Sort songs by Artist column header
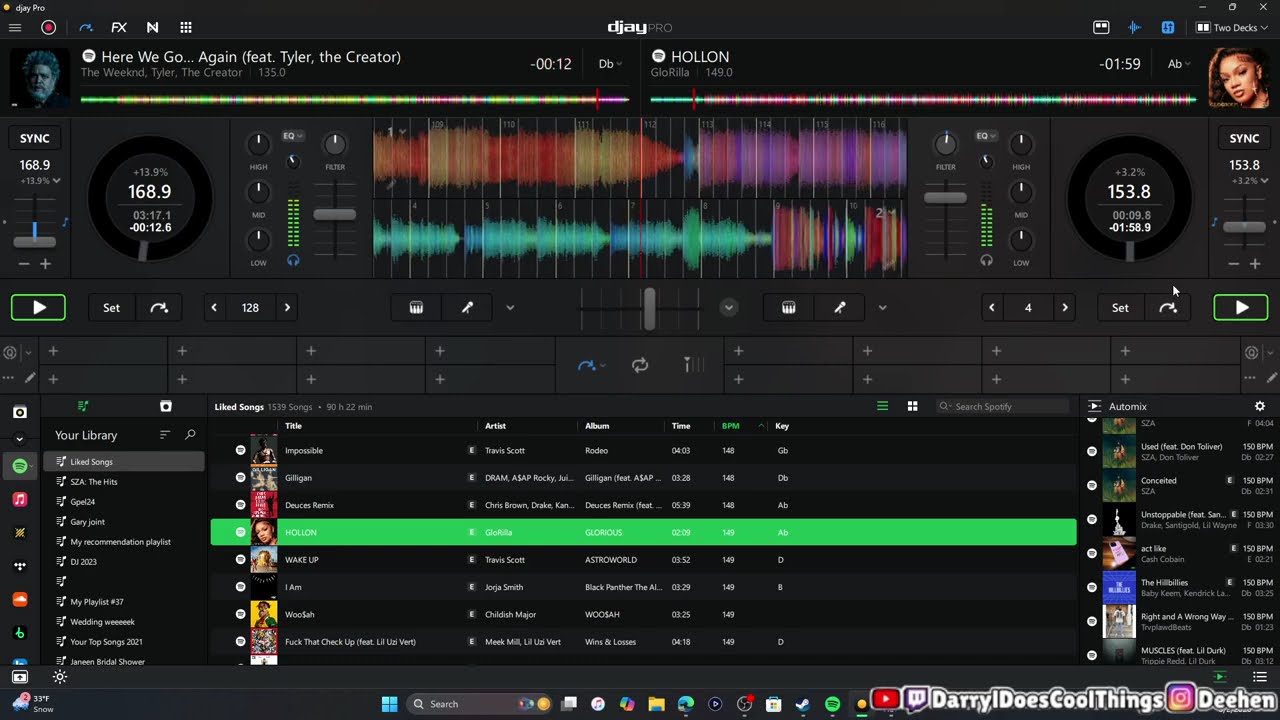The height and width of the screenshot is (720, 1280). pyautogui.click(x=495, y=426)
